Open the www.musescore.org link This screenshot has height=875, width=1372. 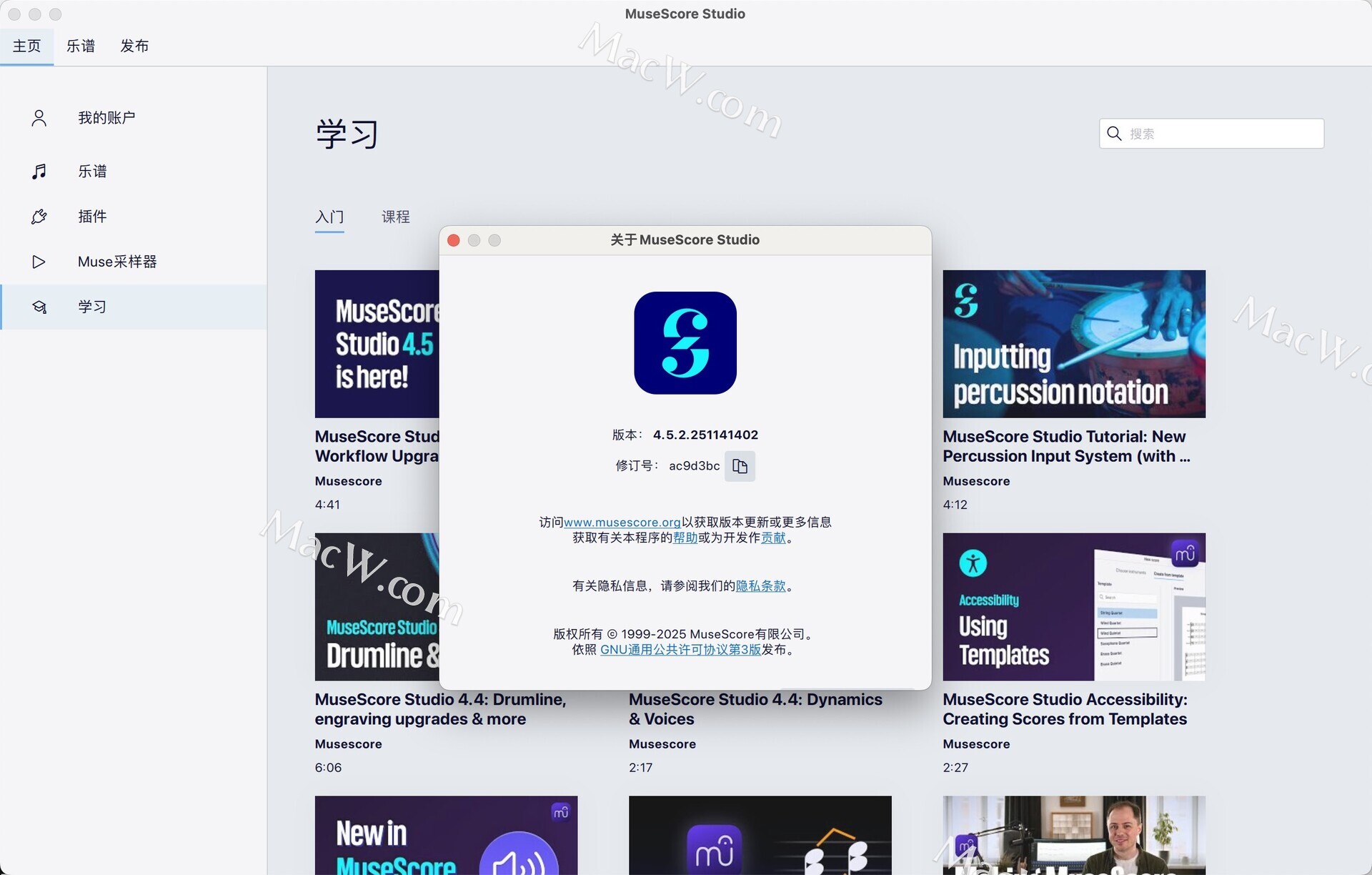[x=622, y=523]
